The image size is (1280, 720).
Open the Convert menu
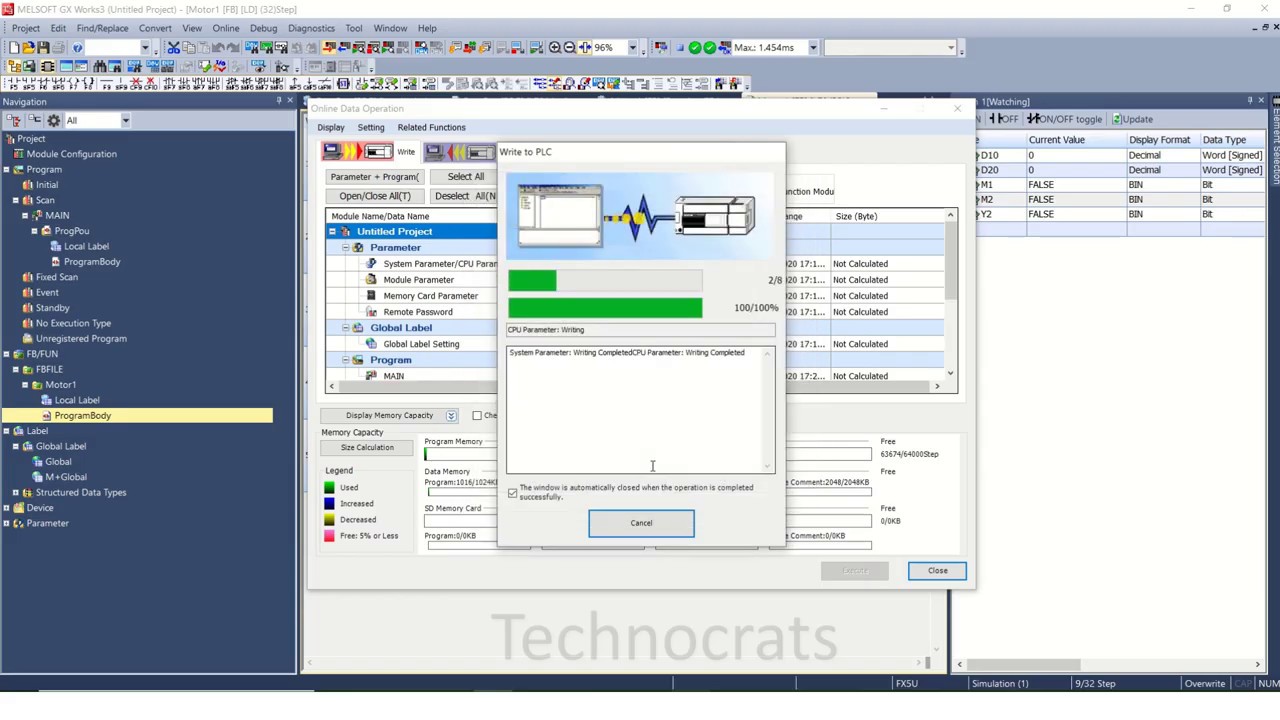coord(155,28)
